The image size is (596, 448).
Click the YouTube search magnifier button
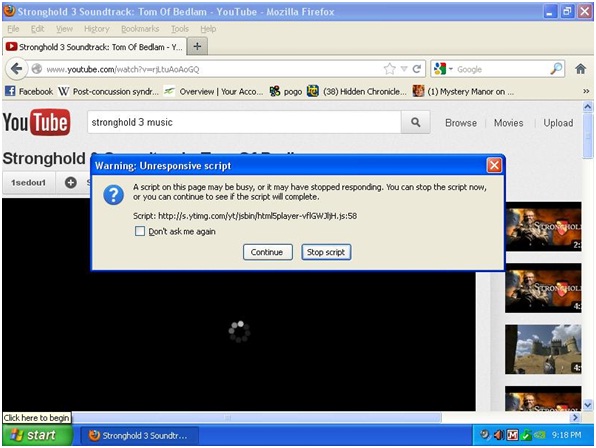(x=415, y=122)
